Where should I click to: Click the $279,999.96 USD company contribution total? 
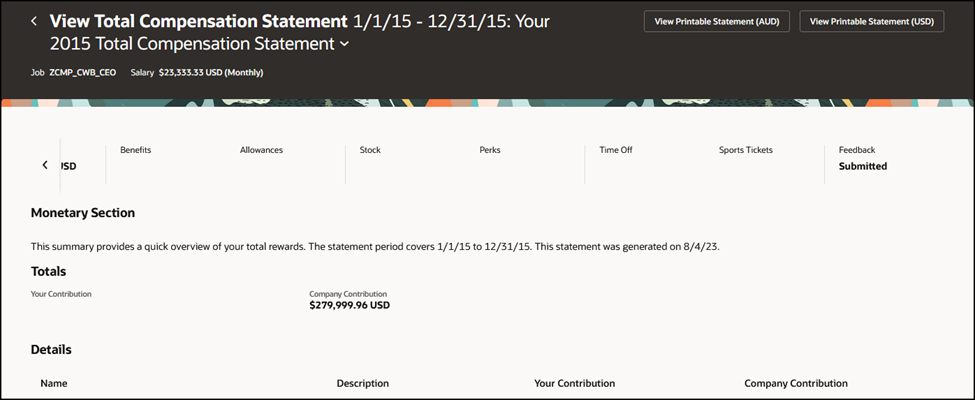[x=349, y=305]
